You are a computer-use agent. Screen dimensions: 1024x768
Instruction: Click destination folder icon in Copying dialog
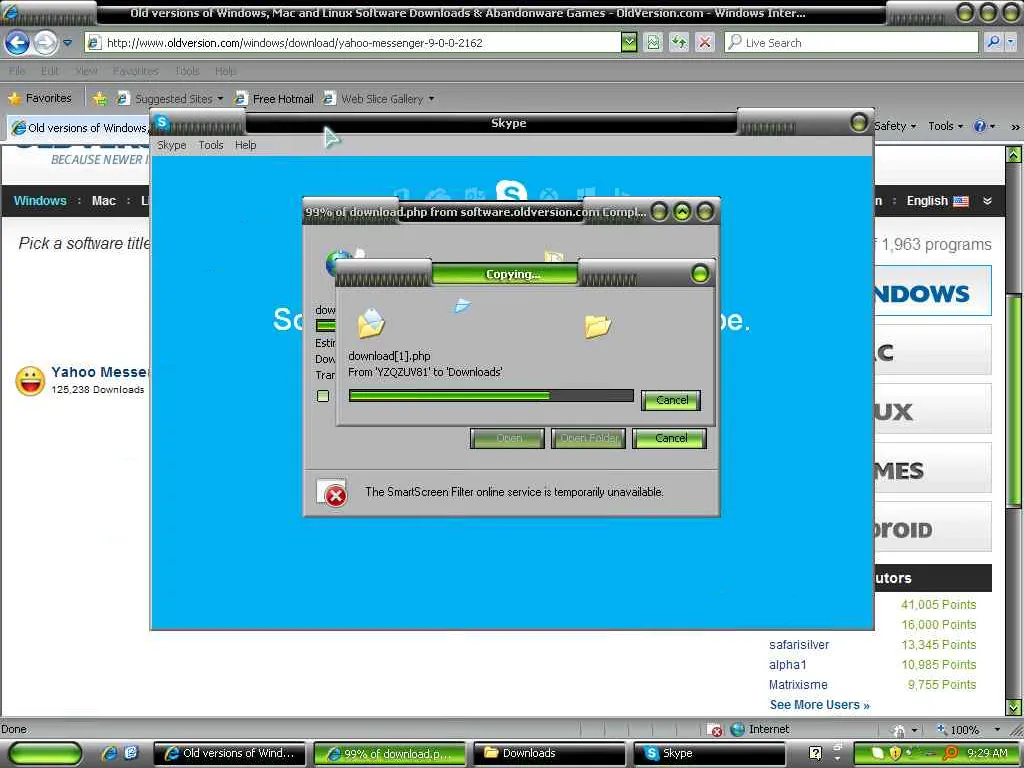pos(598,325)
